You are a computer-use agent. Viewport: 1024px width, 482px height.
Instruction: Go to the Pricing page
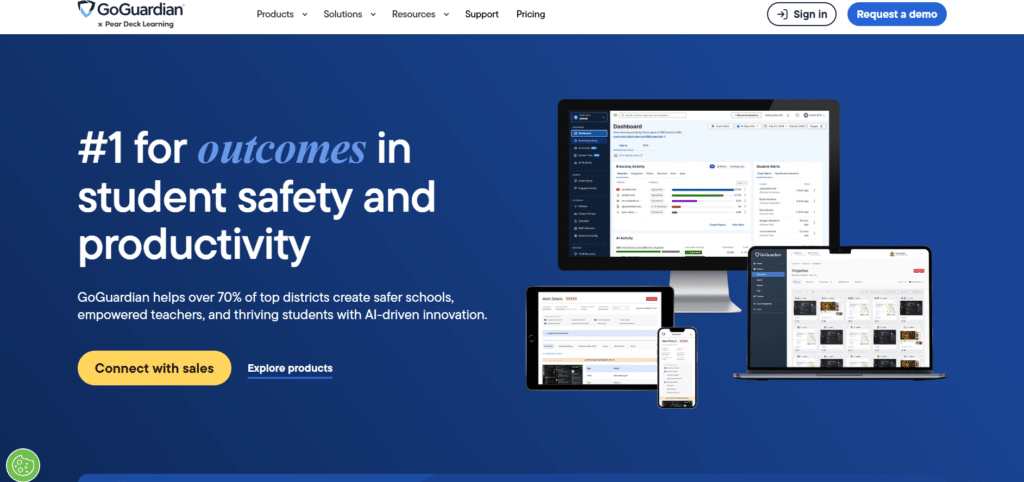(x=530, y=14)
